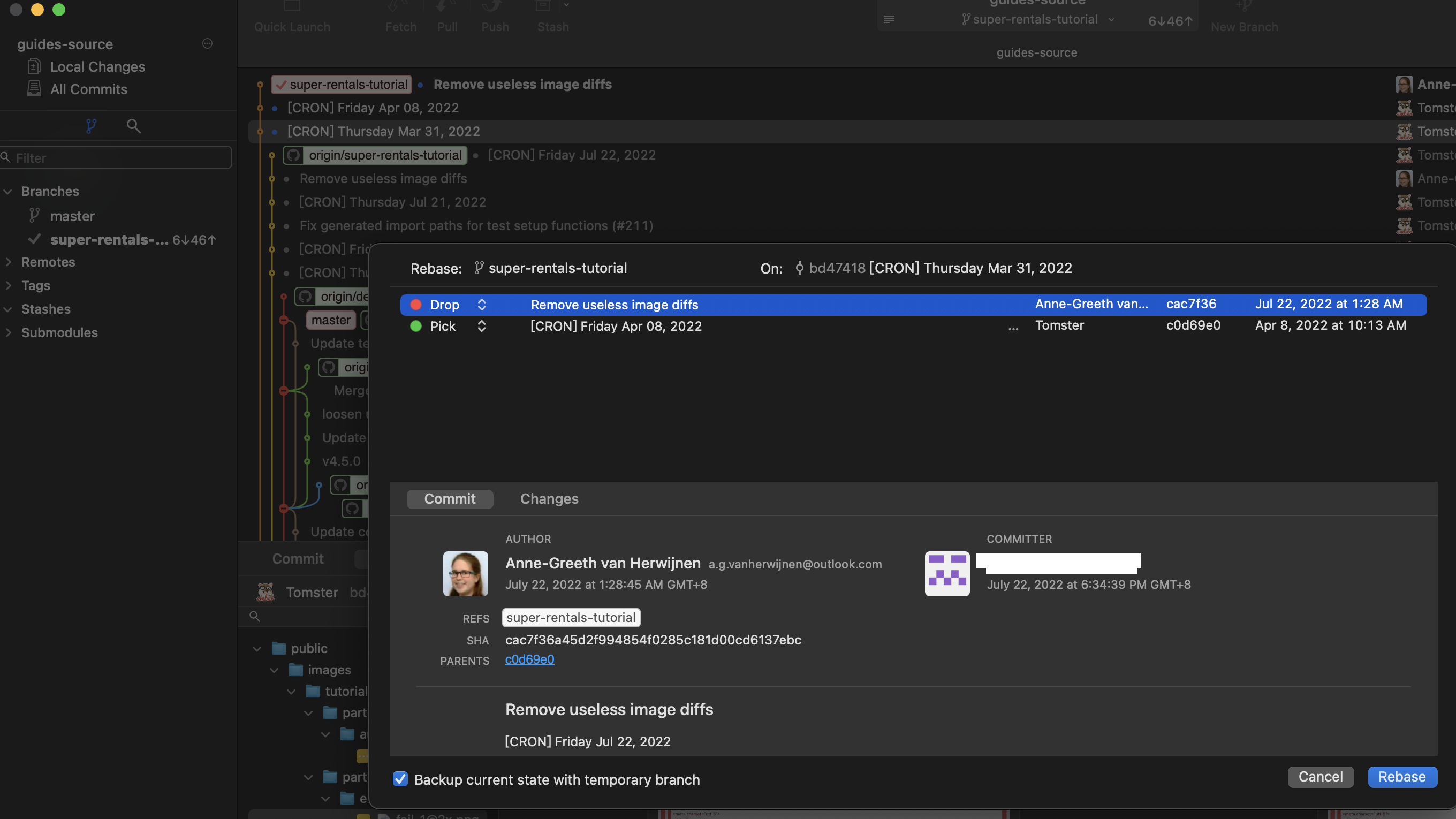Disable backup current state with temporary branch

tap(401, 779)
